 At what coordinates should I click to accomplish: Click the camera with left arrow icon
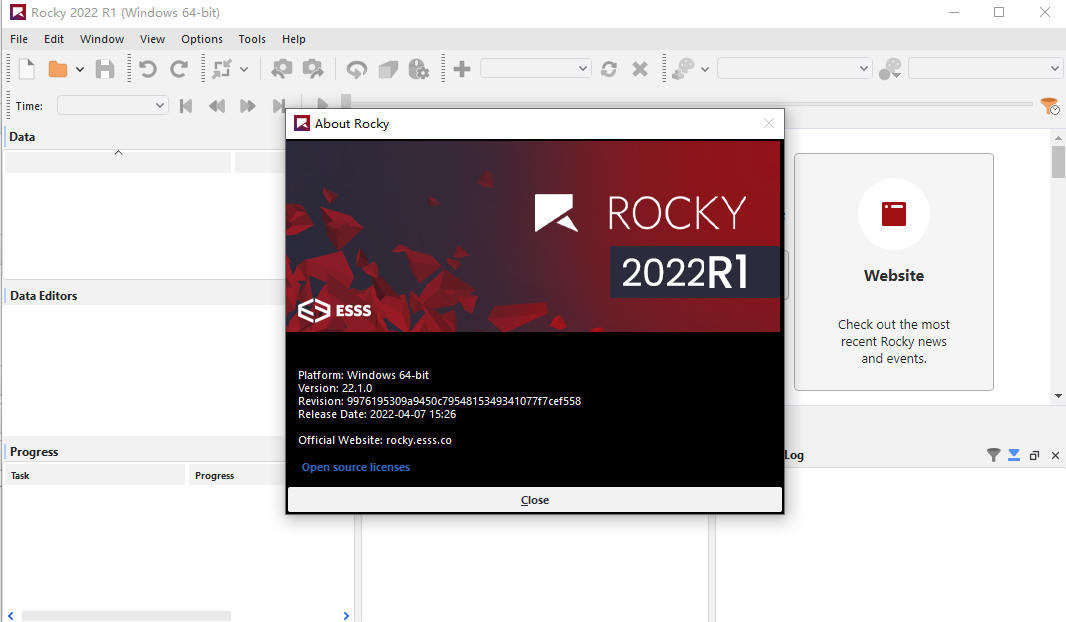coord(281,69)
